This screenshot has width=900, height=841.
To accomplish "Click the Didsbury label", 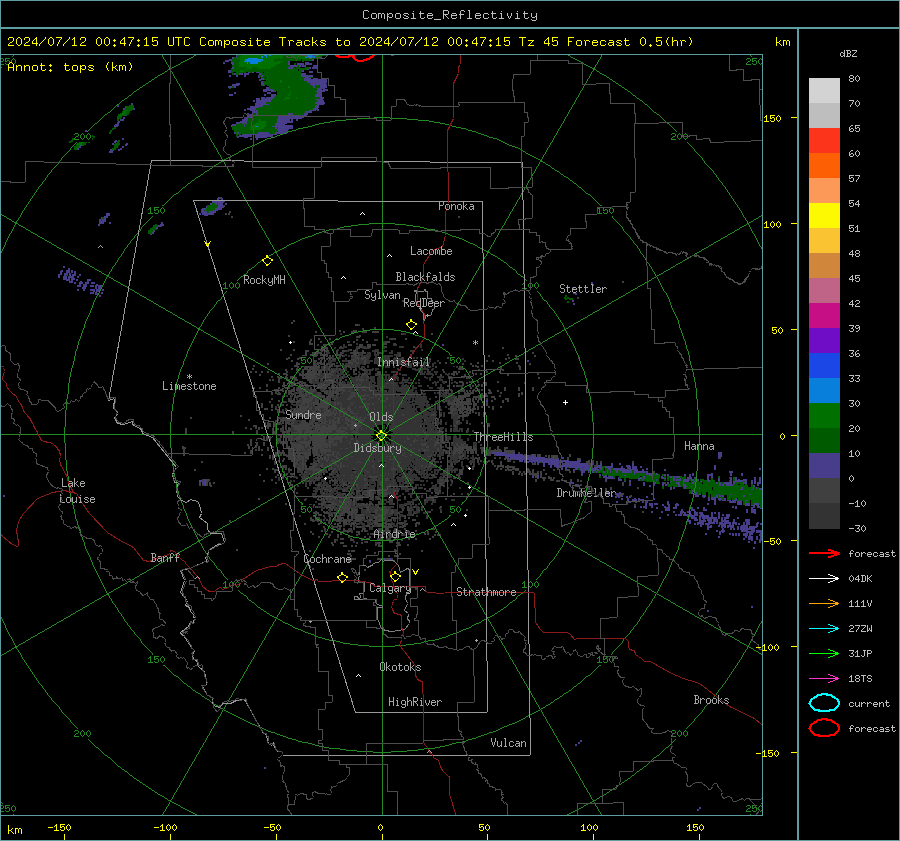I will (377, 448).
